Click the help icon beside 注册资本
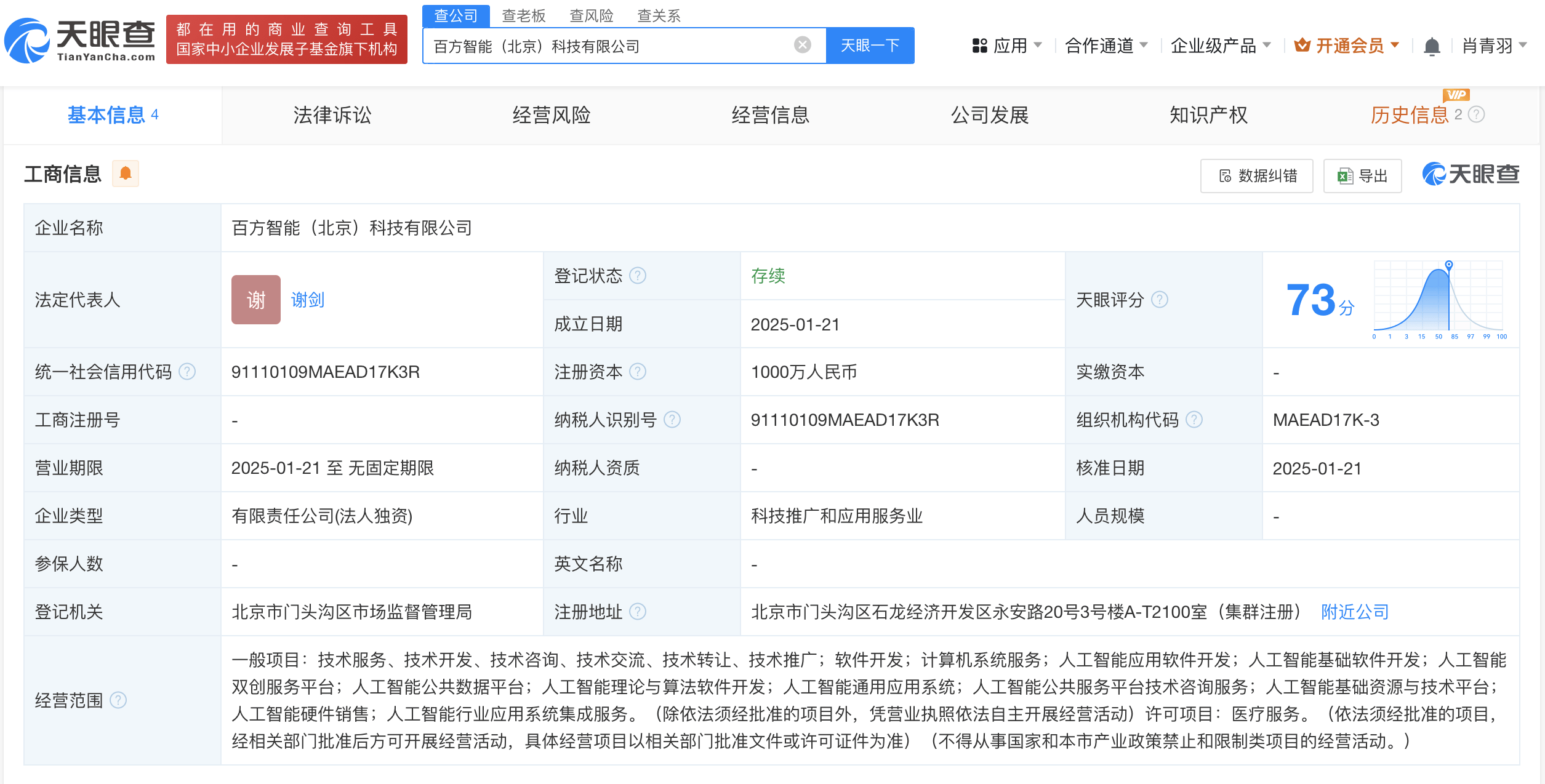The height and width of the screenshot is (784, 1545). click(x=640, y=372)
